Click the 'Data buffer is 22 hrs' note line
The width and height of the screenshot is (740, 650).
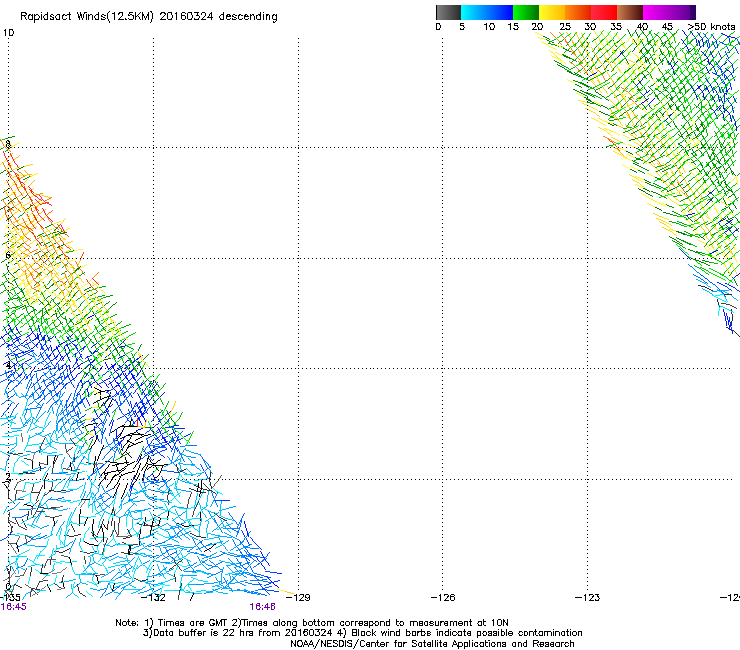click(362, 633)
